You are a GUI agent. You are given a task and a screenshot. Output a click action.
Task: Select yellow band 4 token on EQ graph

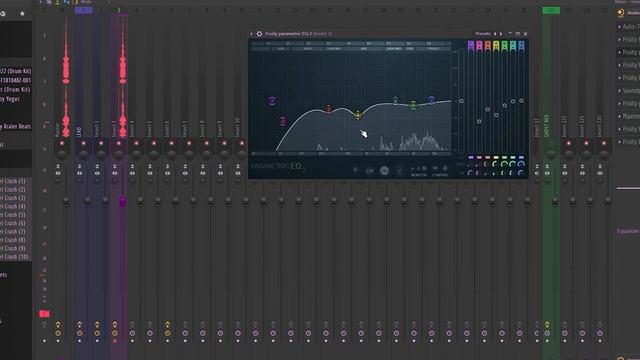coord(358,115)
